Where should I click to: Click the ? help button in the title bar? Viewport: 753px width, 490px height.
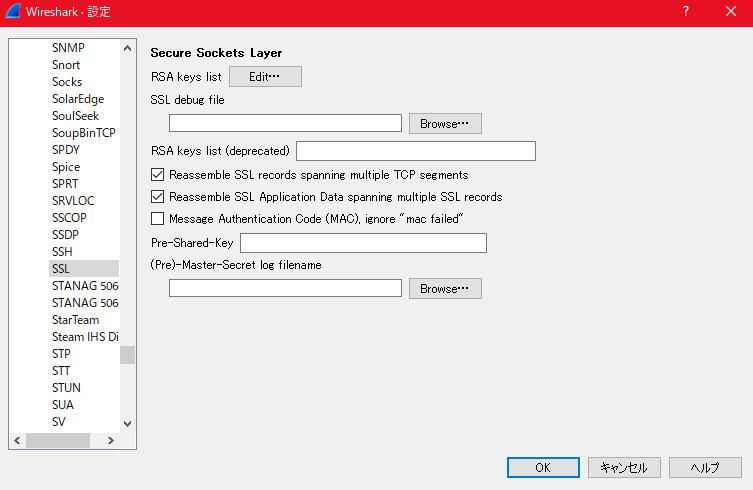click(x=686, y=12)
